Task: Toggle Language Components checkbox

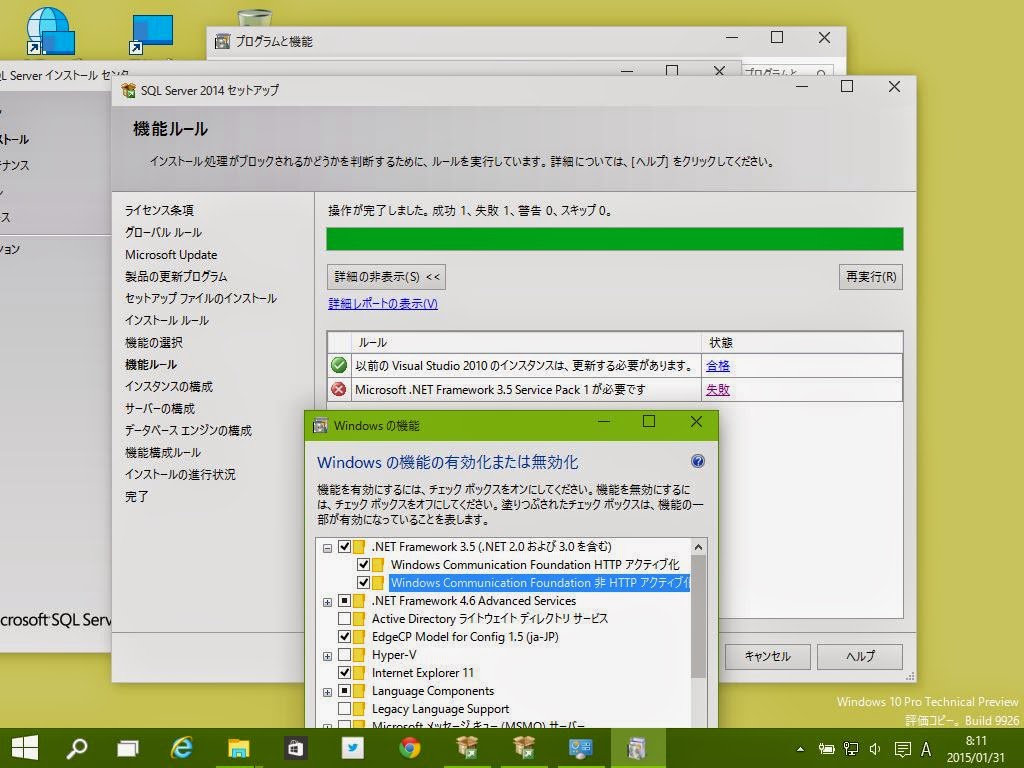Action: pos(344,691)
